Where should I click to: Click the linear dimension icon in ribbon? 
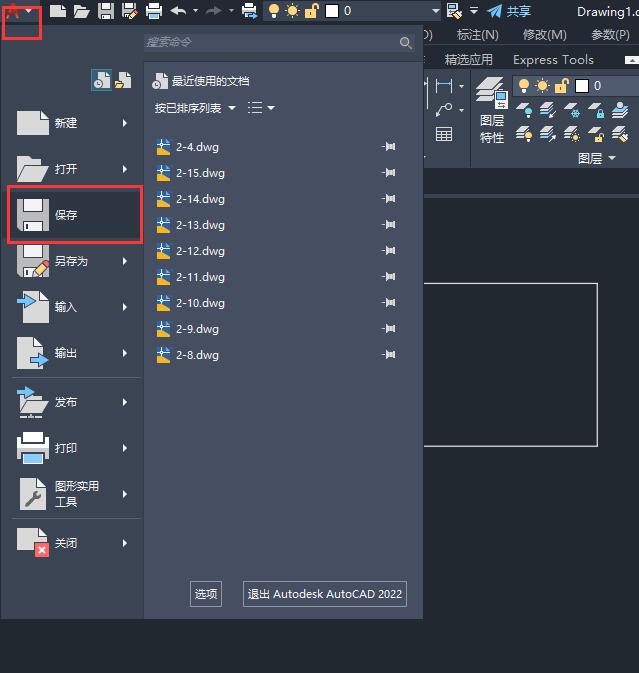444,86
